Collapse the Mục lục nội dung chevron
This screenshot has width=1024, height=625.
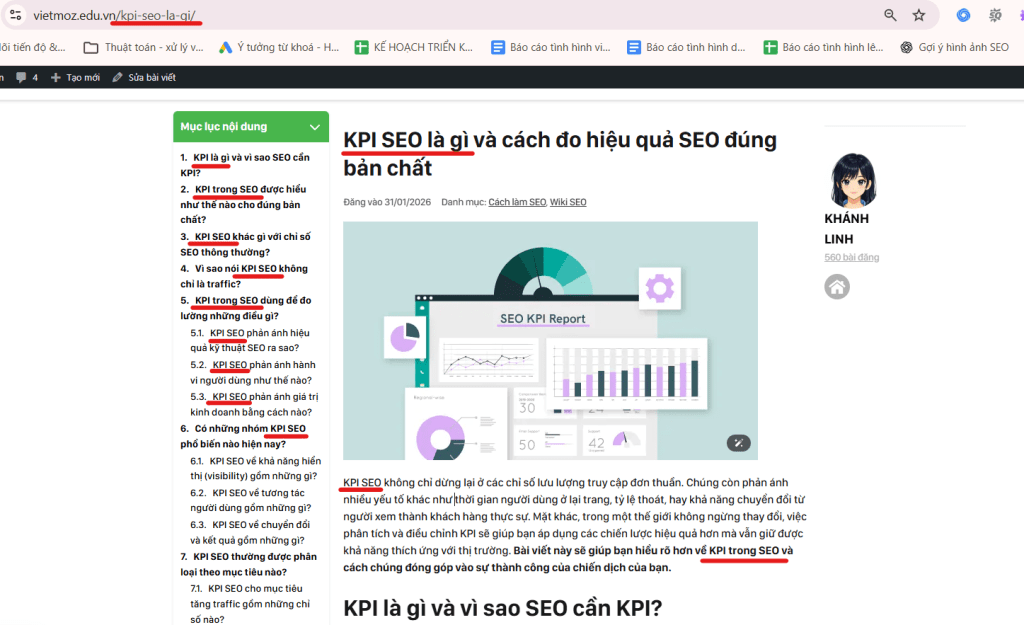pyautogui.click(x=315, y=127)
